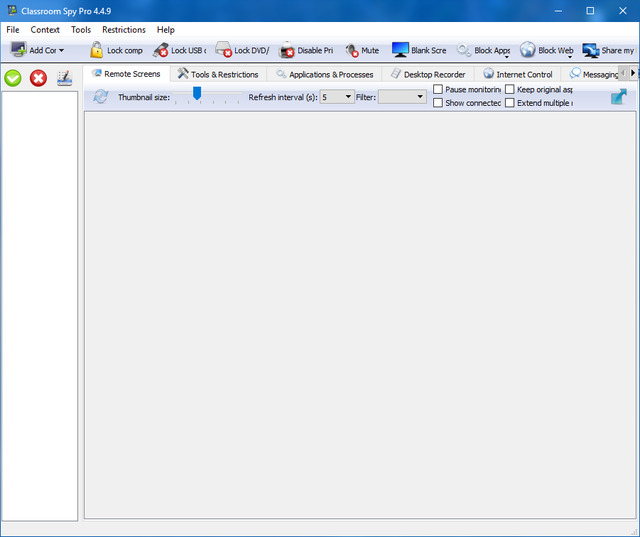Image resolution: width=640 pixels, height=537 pixels.
Task: Click the Blank Screen monitor icon
Action: pyautogui.click(x=400, y=50)
